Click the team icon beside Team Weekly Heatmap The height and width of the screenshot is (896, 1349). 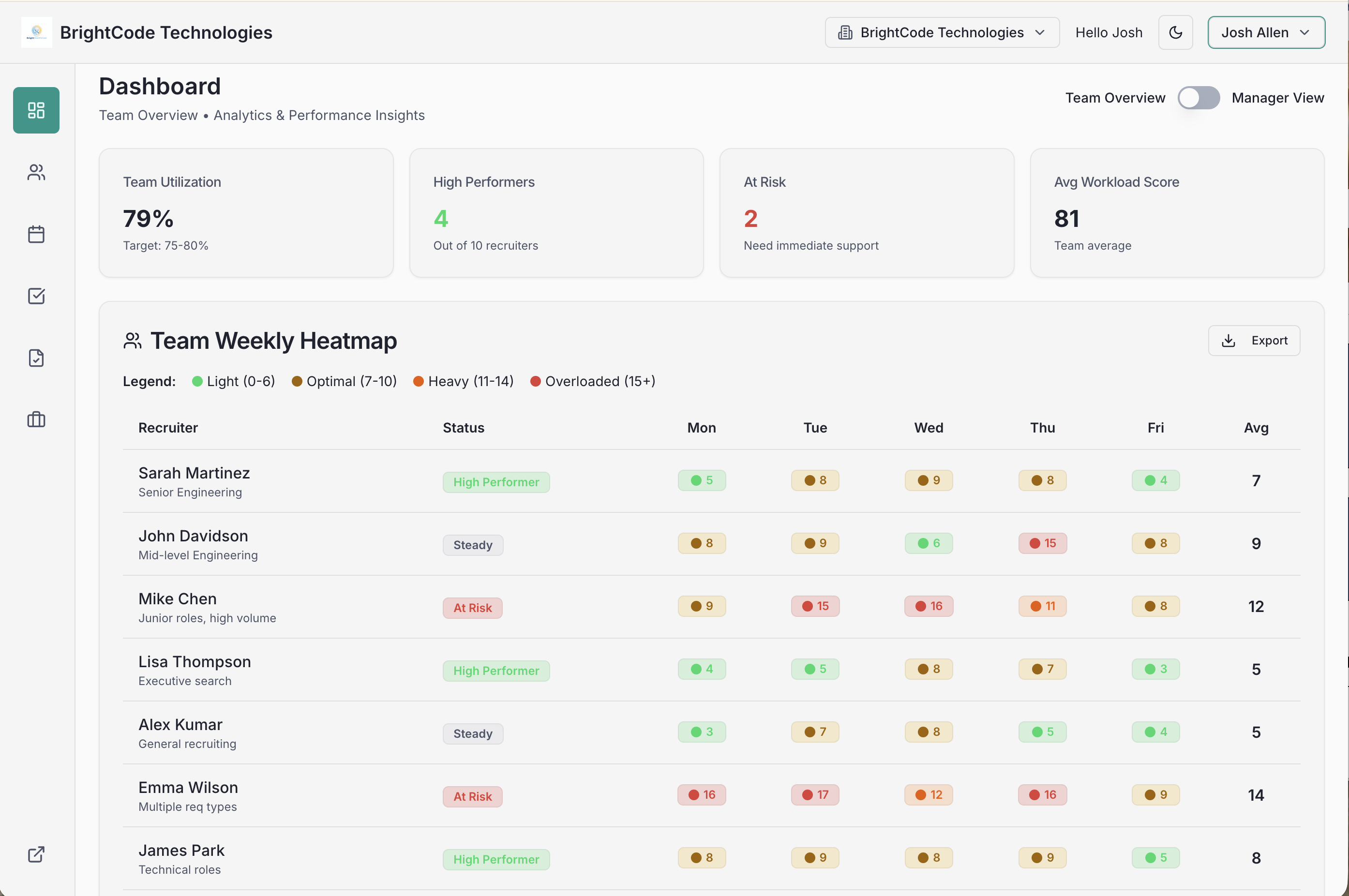point(133,340)
